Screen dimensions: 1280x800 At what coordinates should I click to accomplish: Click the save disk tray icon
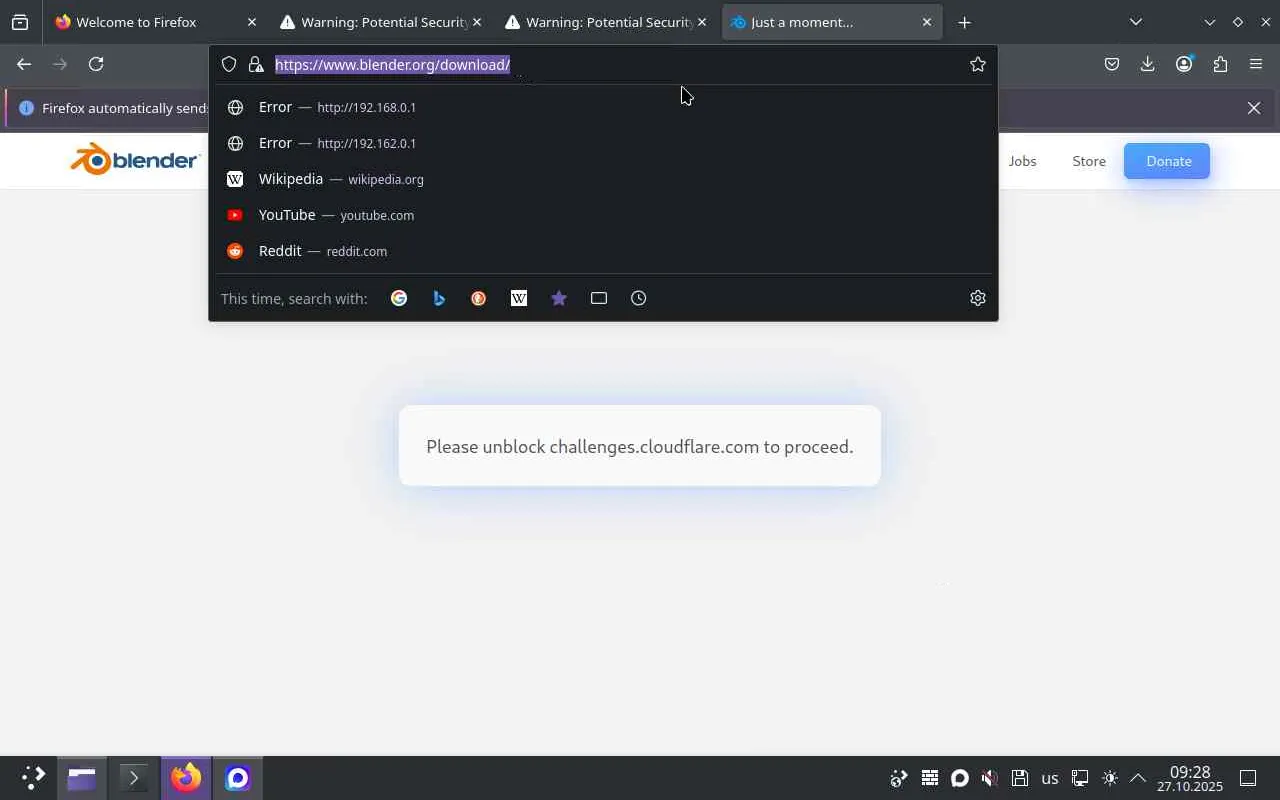pos(1019,778)
